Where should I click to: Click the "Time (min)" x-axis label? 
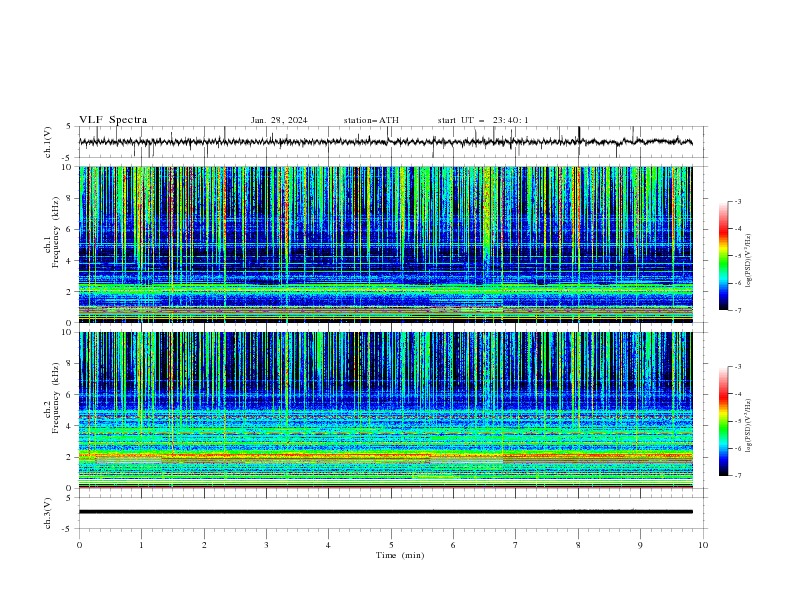[x=400, y=555]
